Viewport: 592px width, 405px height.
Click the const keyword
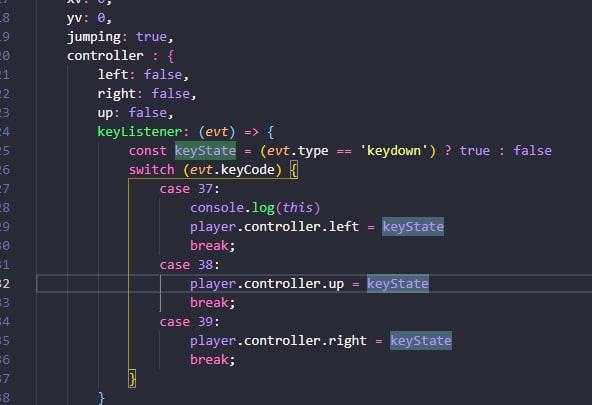[x=148, y=151]
